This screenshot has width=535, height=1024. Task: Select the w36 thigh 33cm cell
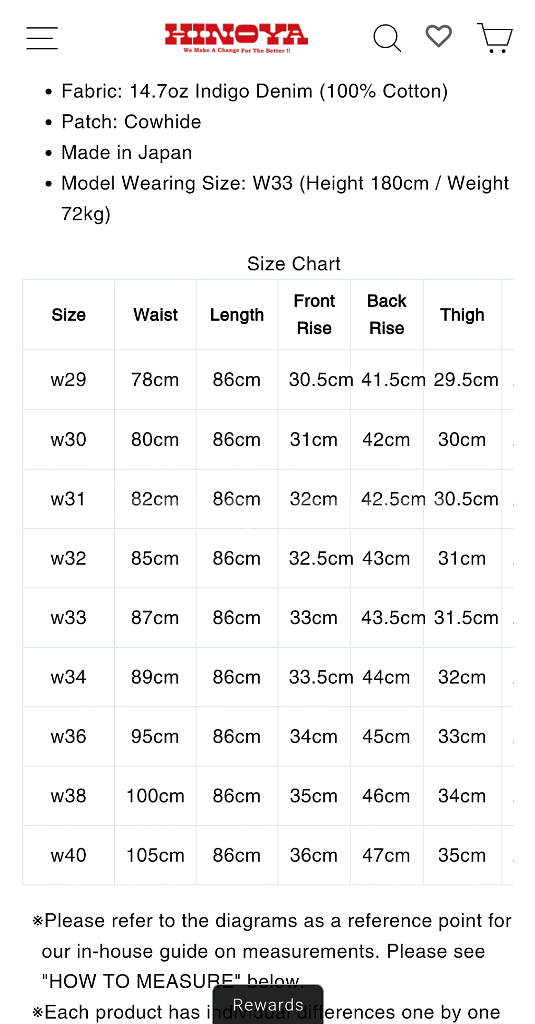[462, 736]
